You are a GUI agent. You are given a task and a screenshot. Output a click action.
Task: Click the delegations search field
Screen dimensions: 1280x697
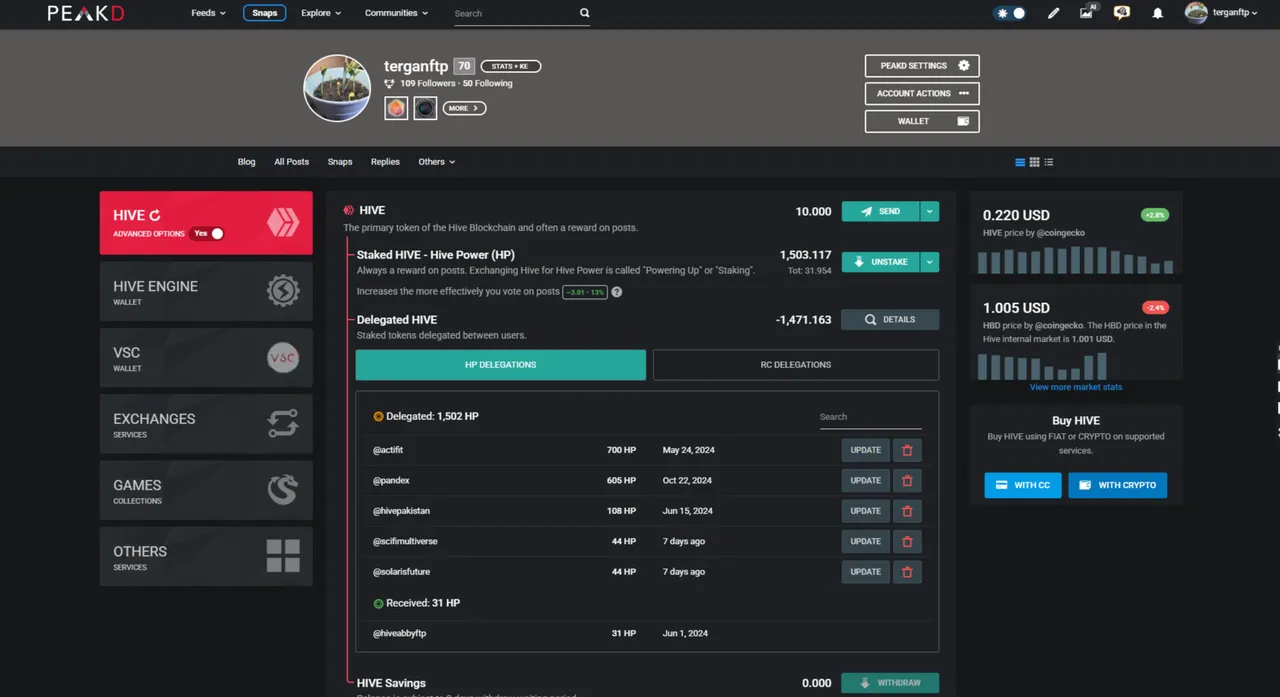(870, 417)
